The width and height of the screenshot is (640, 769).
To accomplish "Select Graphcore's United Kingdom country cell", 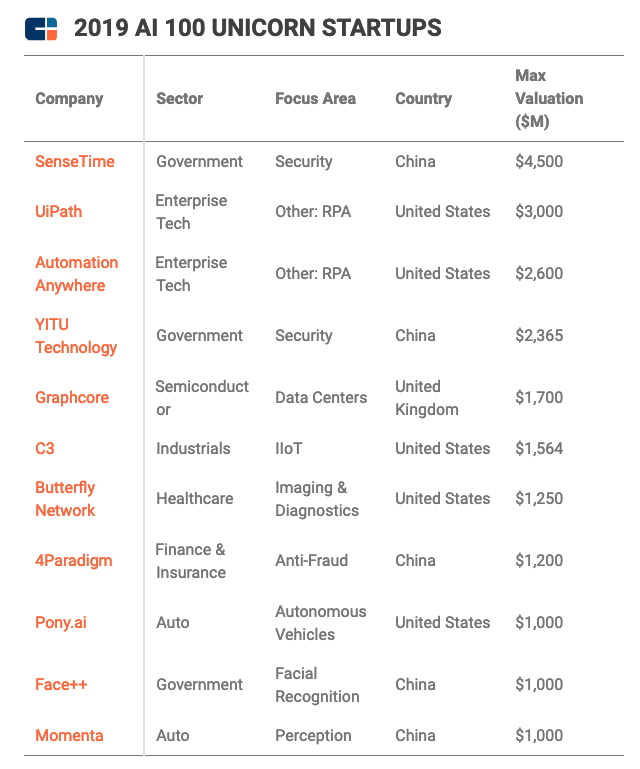I will point(427,397).
